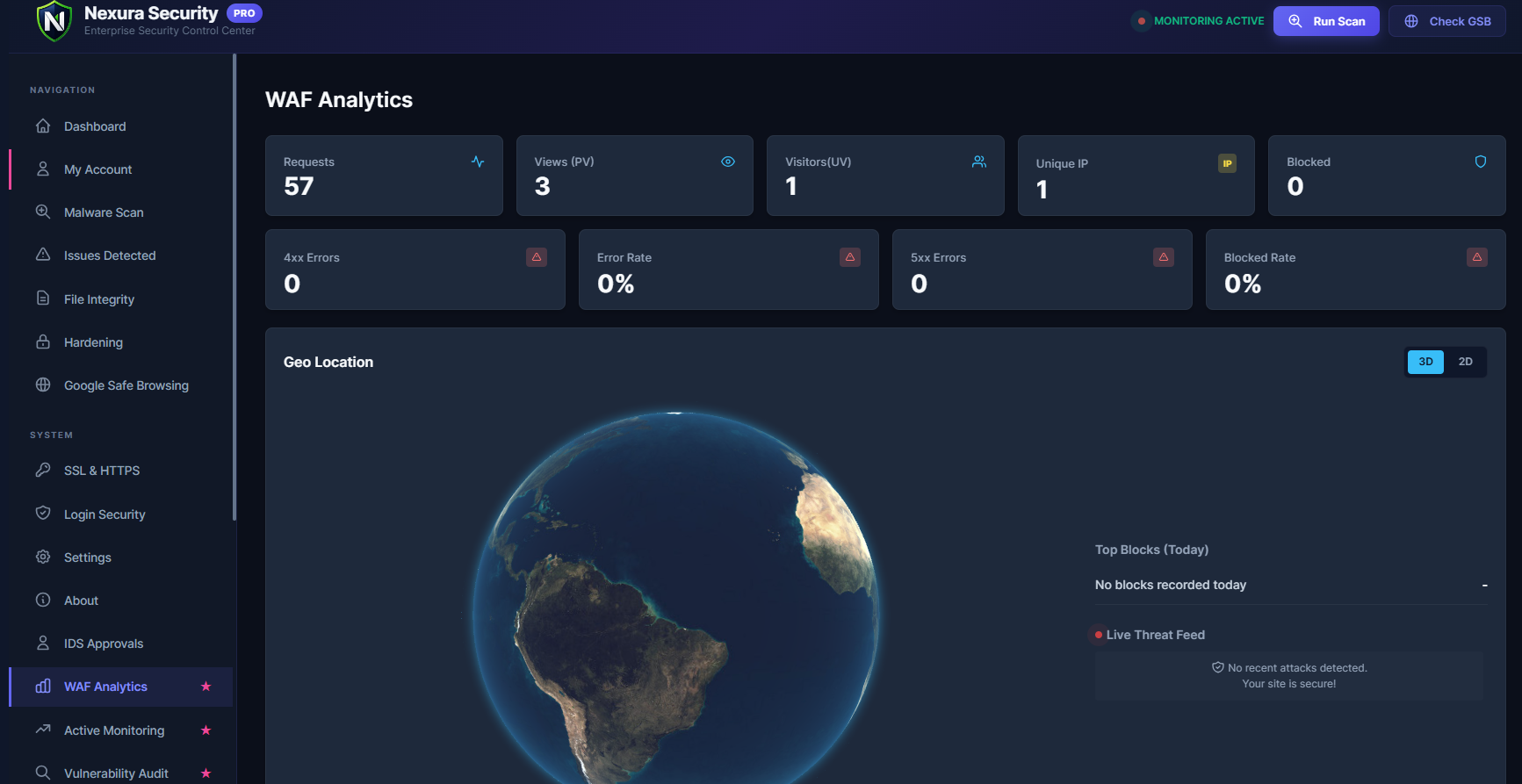This screenshot has height=784, width=1522.
Task: Click the Issues Detected warning icon
Action: tap(43, 255)
